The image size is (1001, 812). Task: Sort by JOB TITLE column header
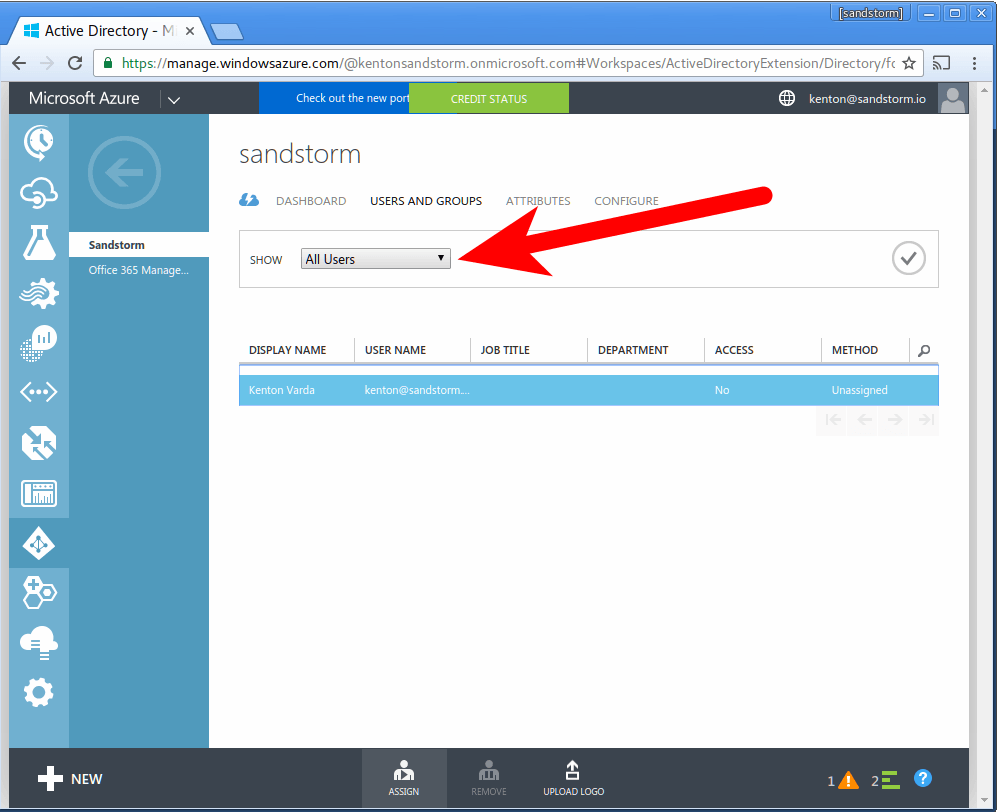[x=505, y=350]
